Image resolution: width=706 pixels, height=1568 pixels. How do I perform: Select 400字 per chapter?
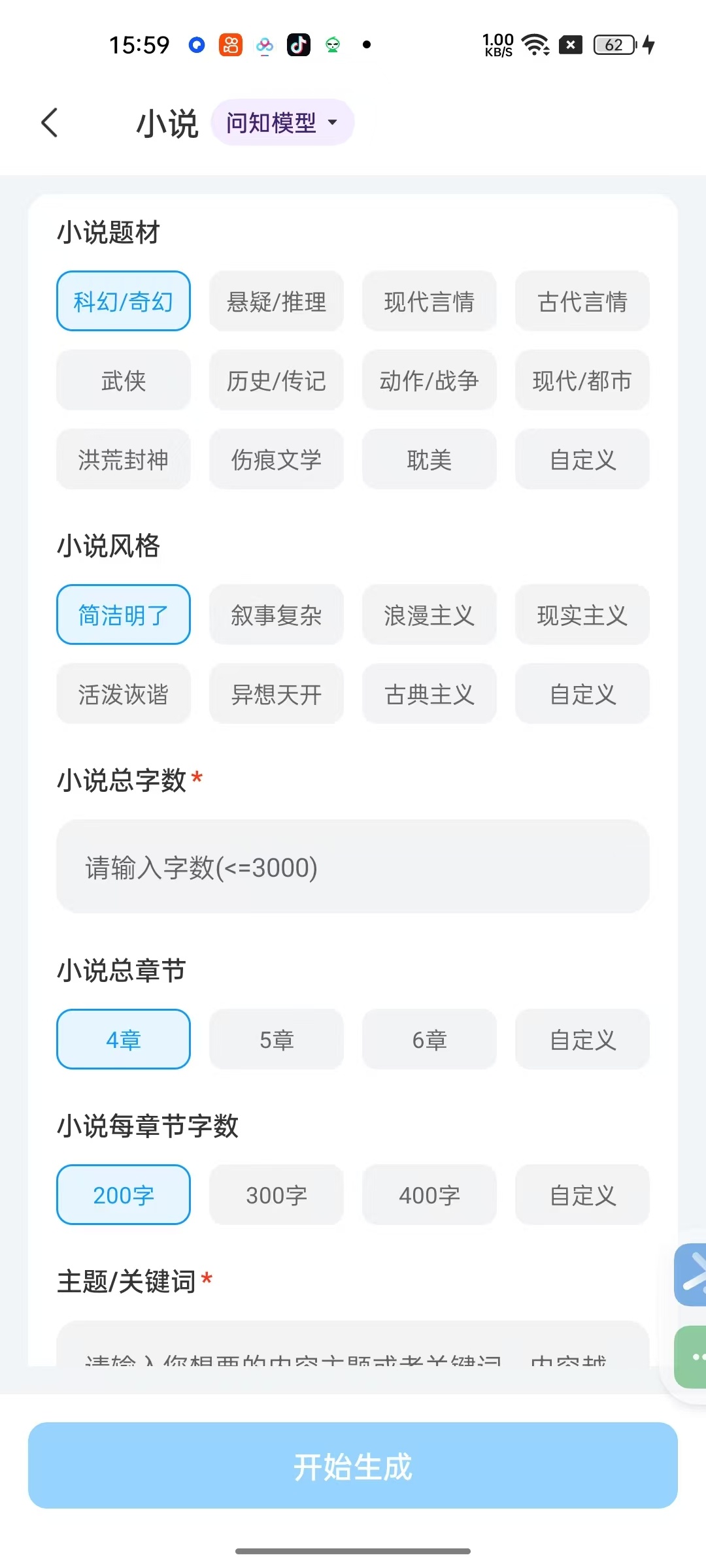click(x=429, y=1195)
